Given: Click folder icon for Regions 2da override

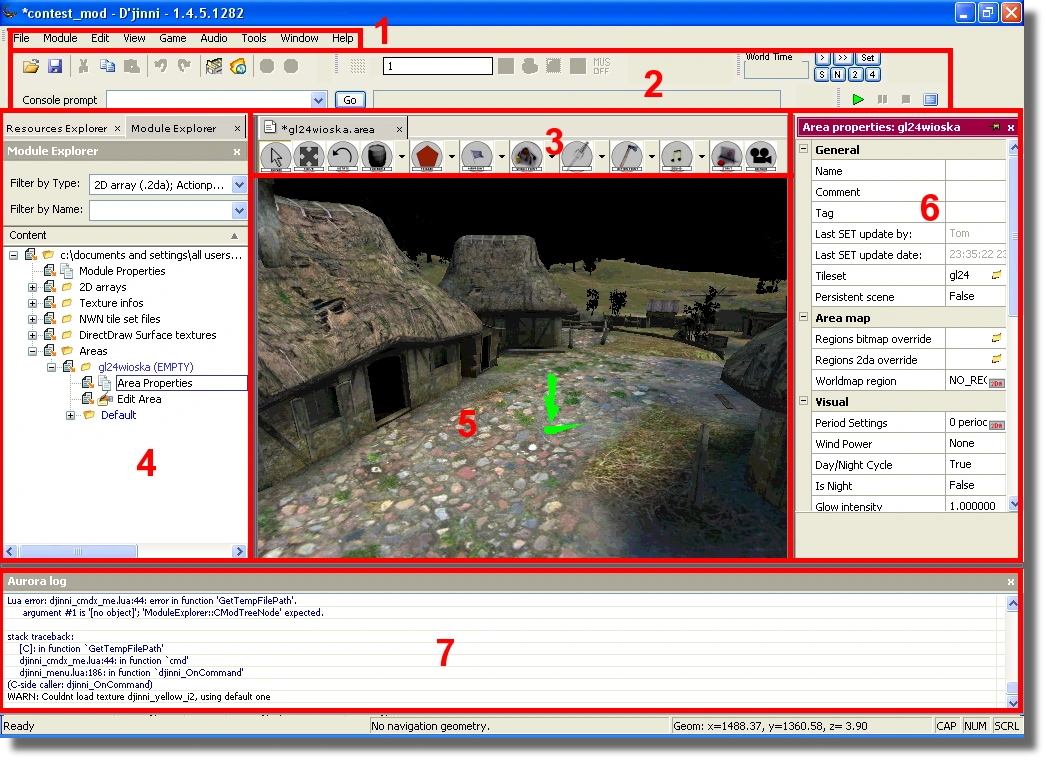Looking at the screenshot, I should 997,359.
